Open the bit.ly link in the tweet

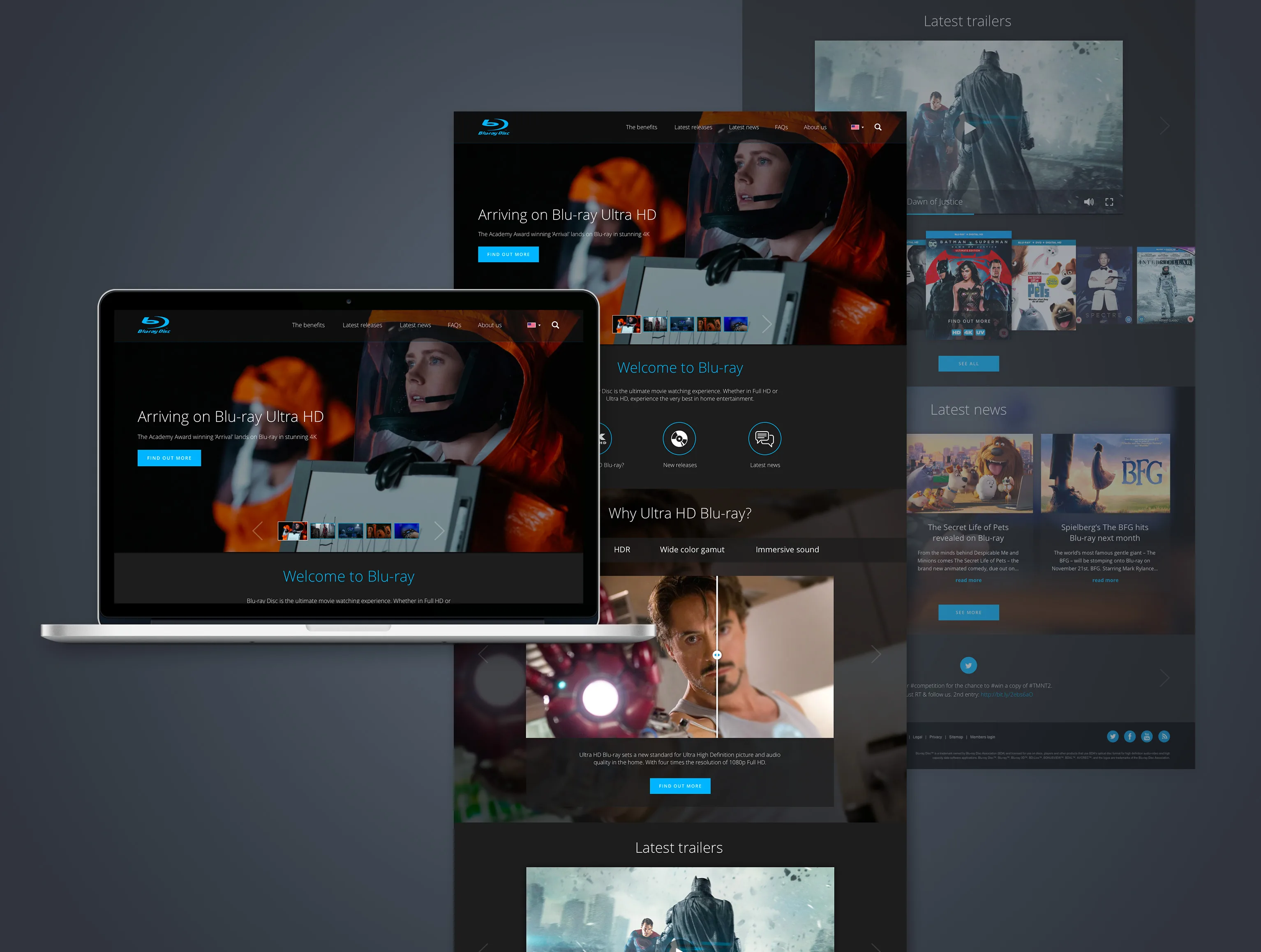click(1007, 694)
